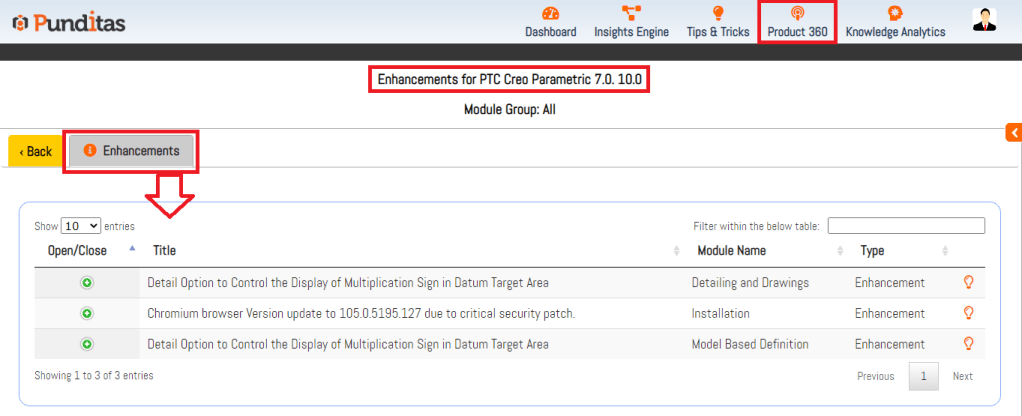Open Tips & Tricks lightbulb icon
Screen dimensions: 1022x416
coord(717,14)
